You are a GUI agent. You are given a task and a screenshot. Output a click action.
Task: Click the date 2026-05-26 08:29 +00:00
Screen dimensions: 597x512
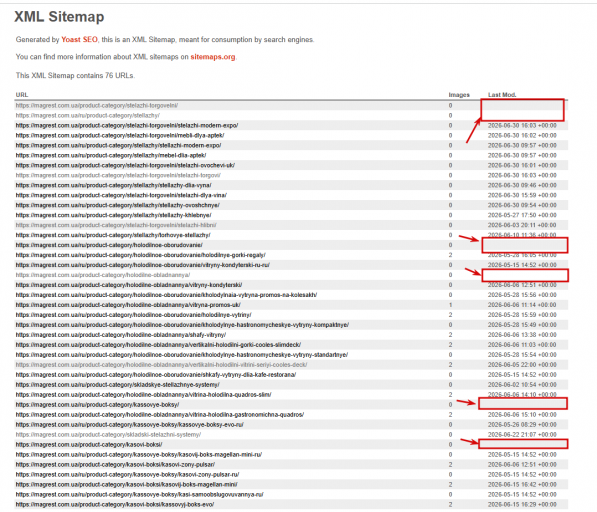click(x=522, y=425)
